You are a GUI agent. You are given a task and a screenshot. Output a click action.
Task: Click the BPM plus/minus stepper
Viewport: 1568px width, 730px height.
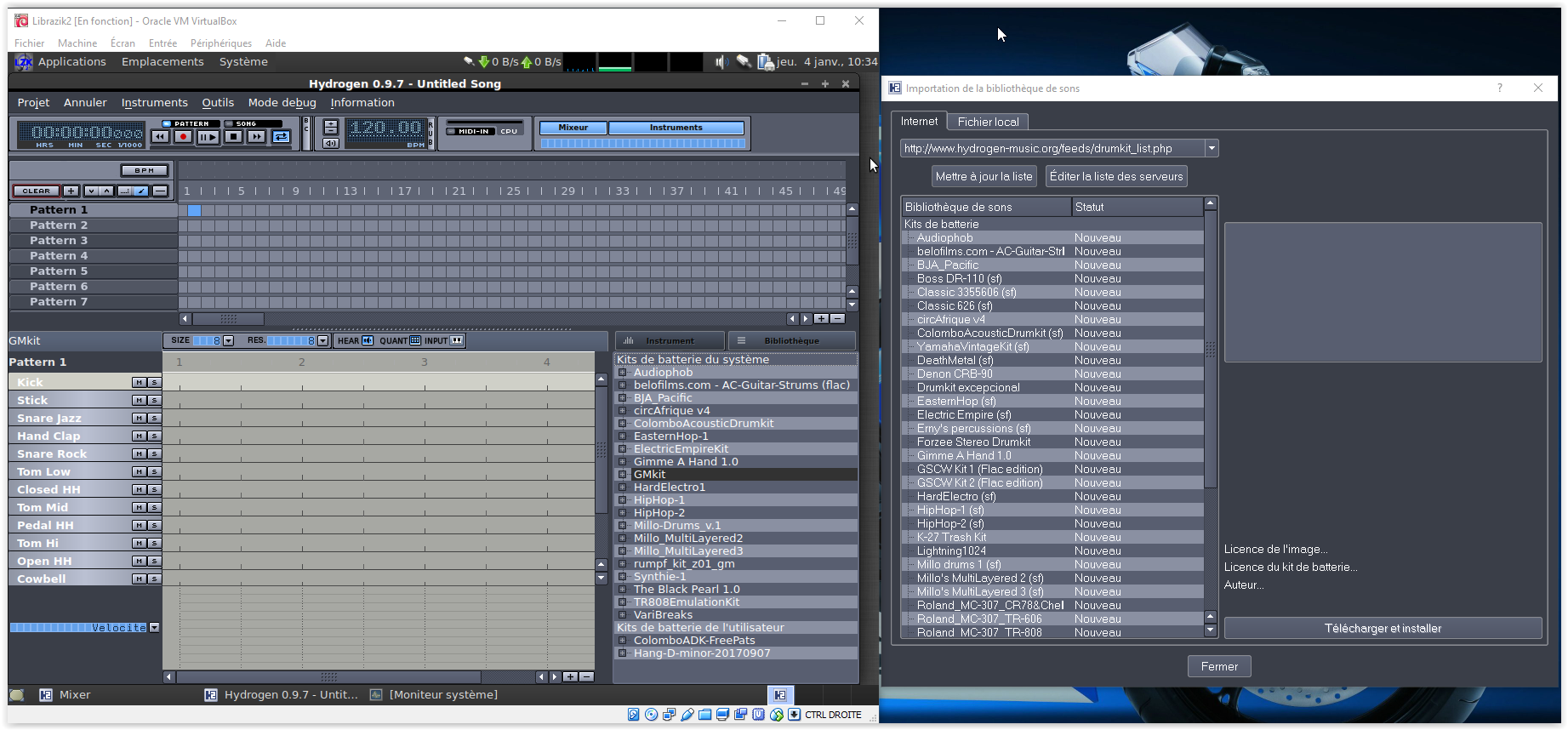click(x=331, y=127)
